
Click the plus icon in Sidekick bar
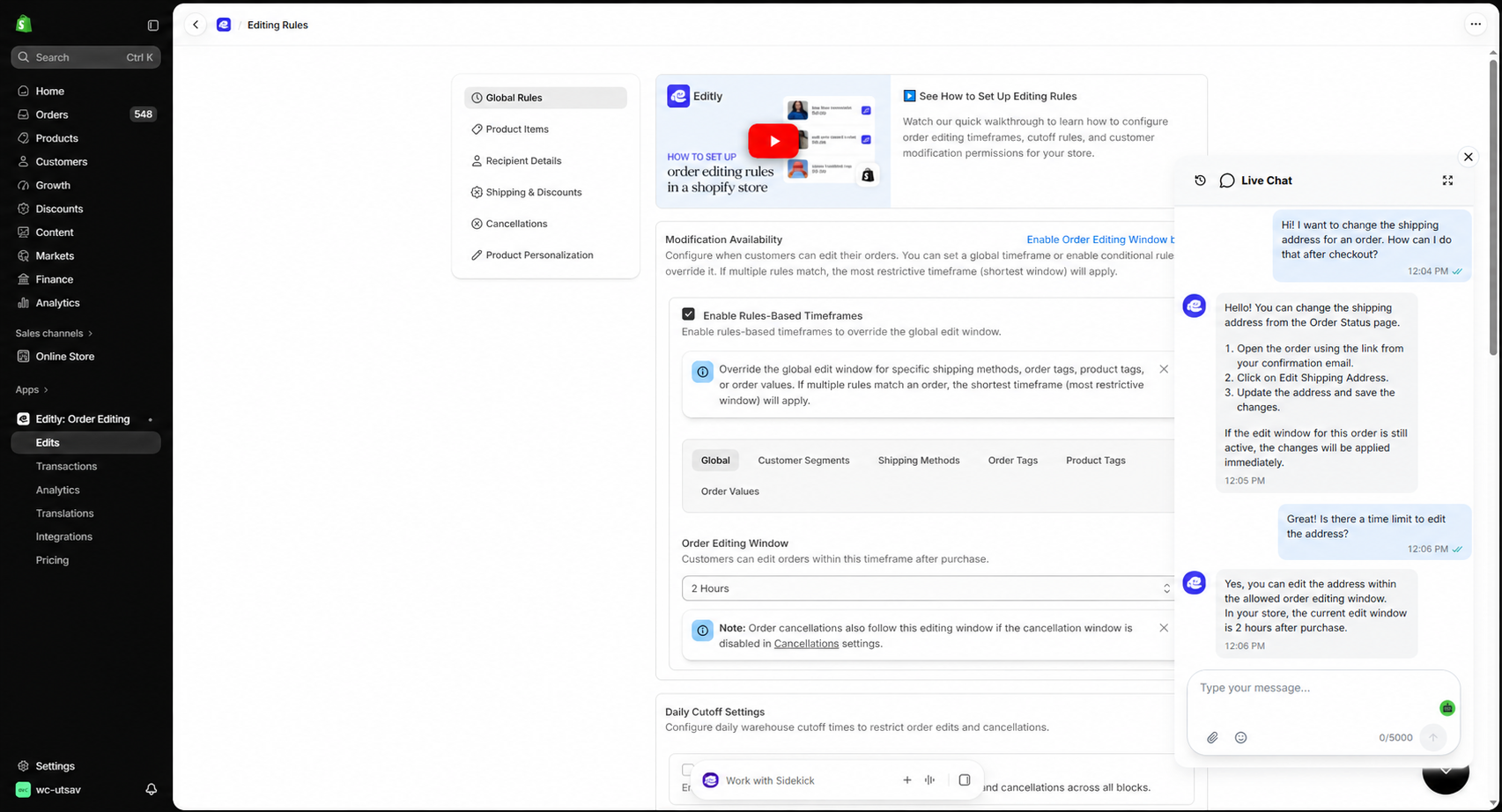click(x=906, y=780)
